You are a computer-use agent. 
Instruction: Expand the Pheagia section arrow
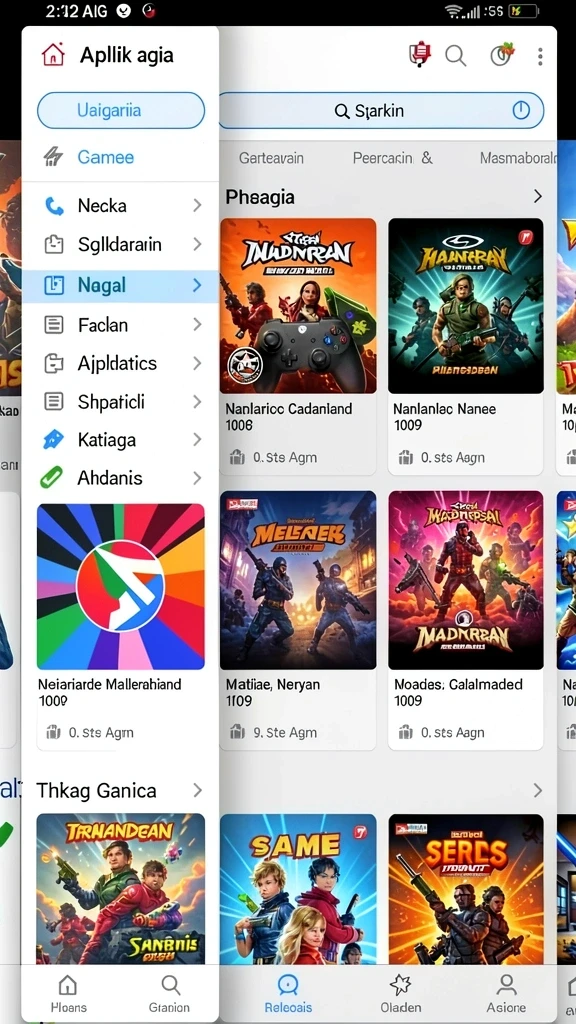tap(537, 196)
